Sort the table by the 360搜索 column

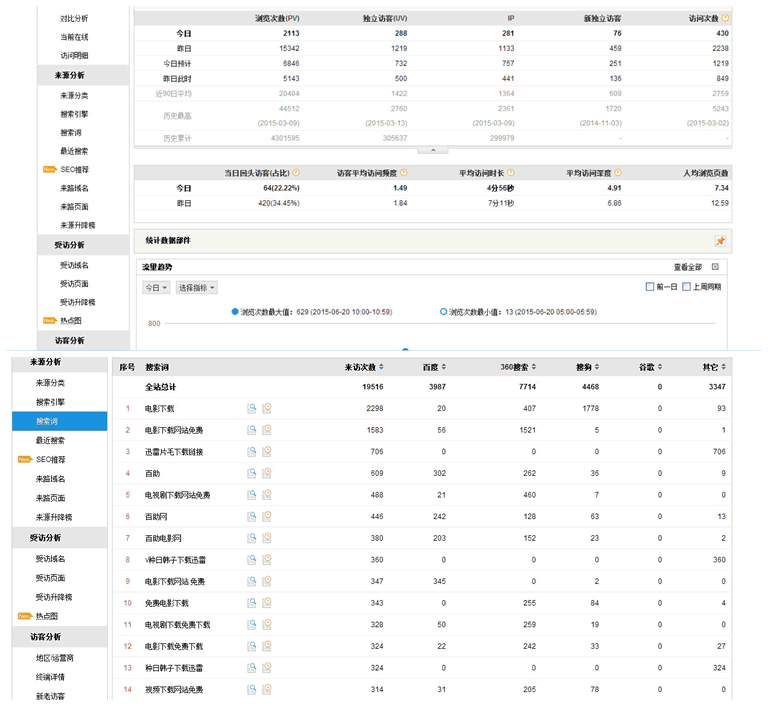[x=534, y=367]
